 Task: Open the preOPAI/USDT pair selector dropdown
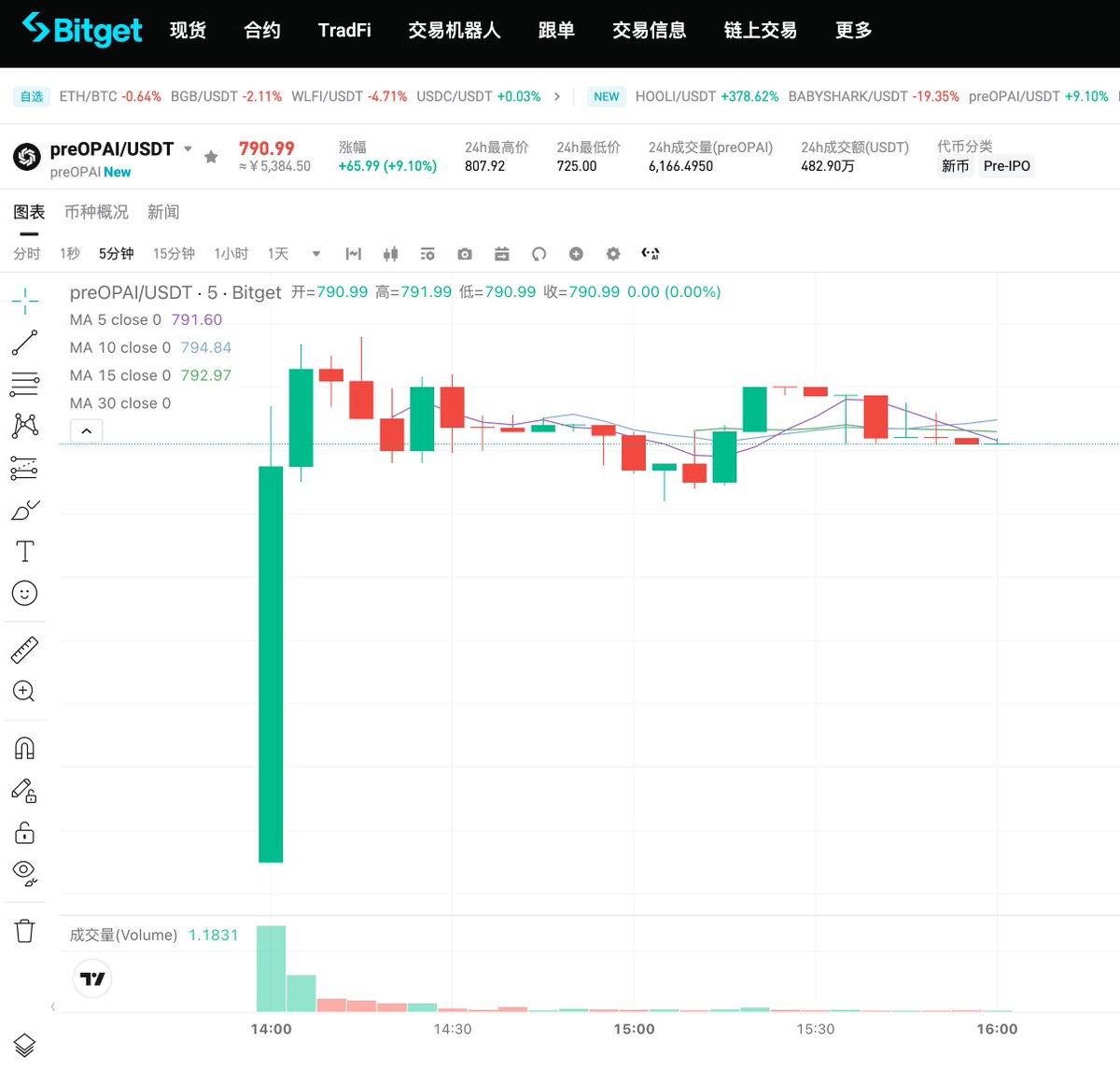tap(188, 148)
